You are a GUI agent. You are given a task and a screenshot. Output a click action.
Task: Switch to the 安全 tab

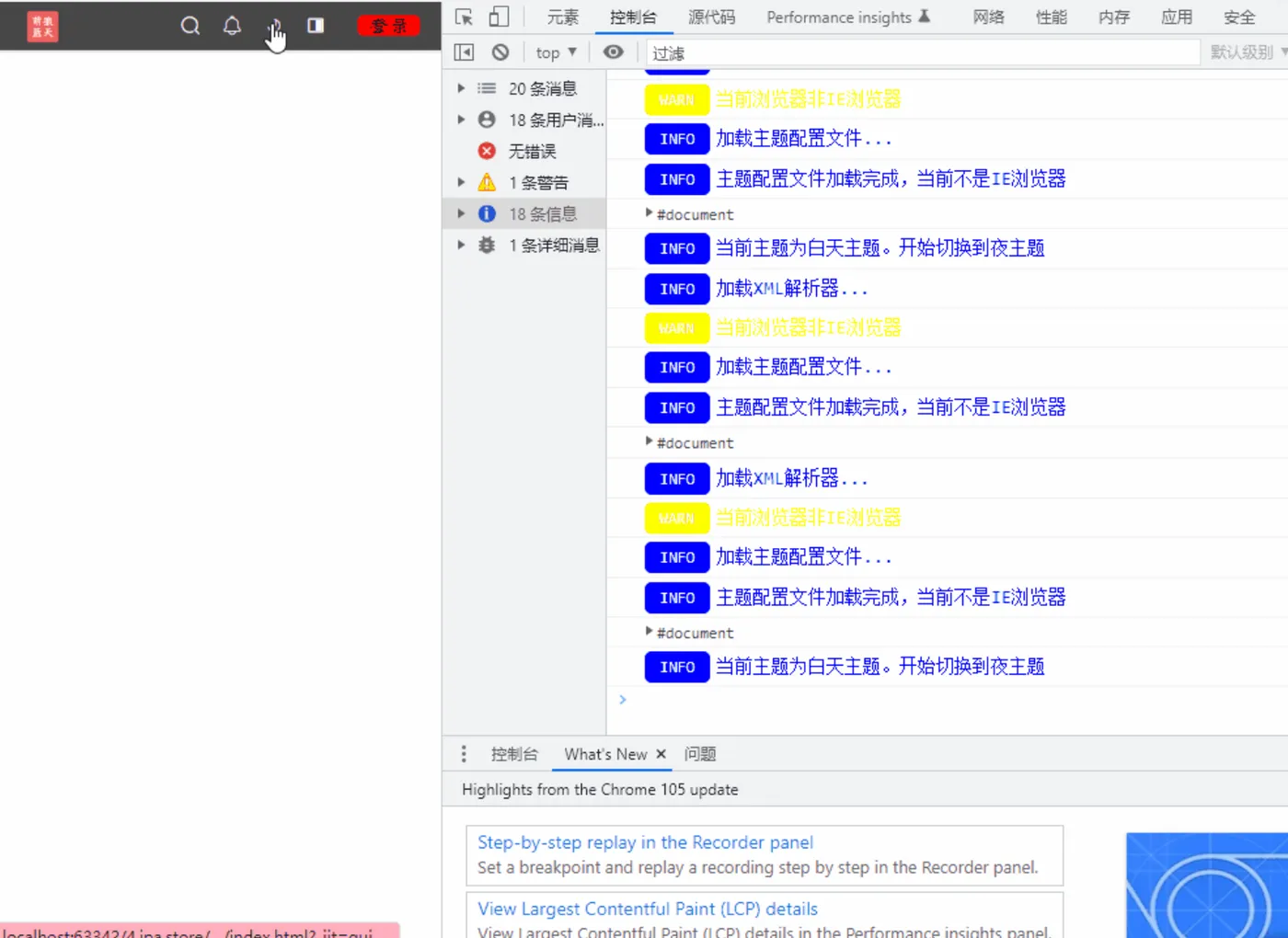[x=1239, y=17]
